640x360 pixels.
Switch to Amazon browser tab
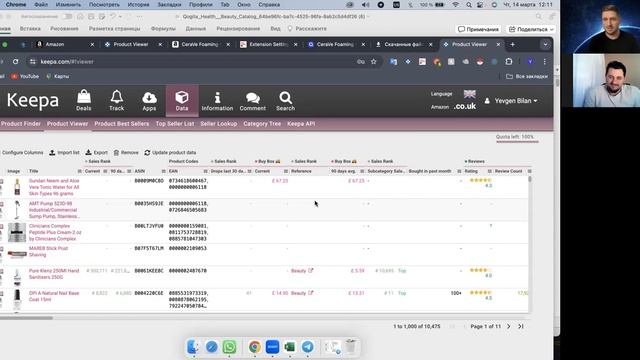click(x=64, y=44)
